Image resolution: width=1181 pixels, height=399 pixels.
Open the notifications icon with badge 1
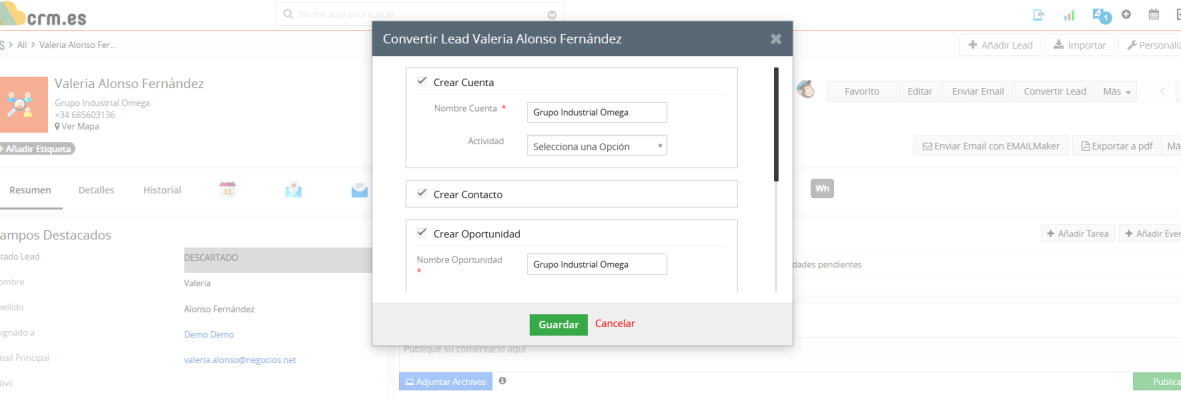(1101, 15)
